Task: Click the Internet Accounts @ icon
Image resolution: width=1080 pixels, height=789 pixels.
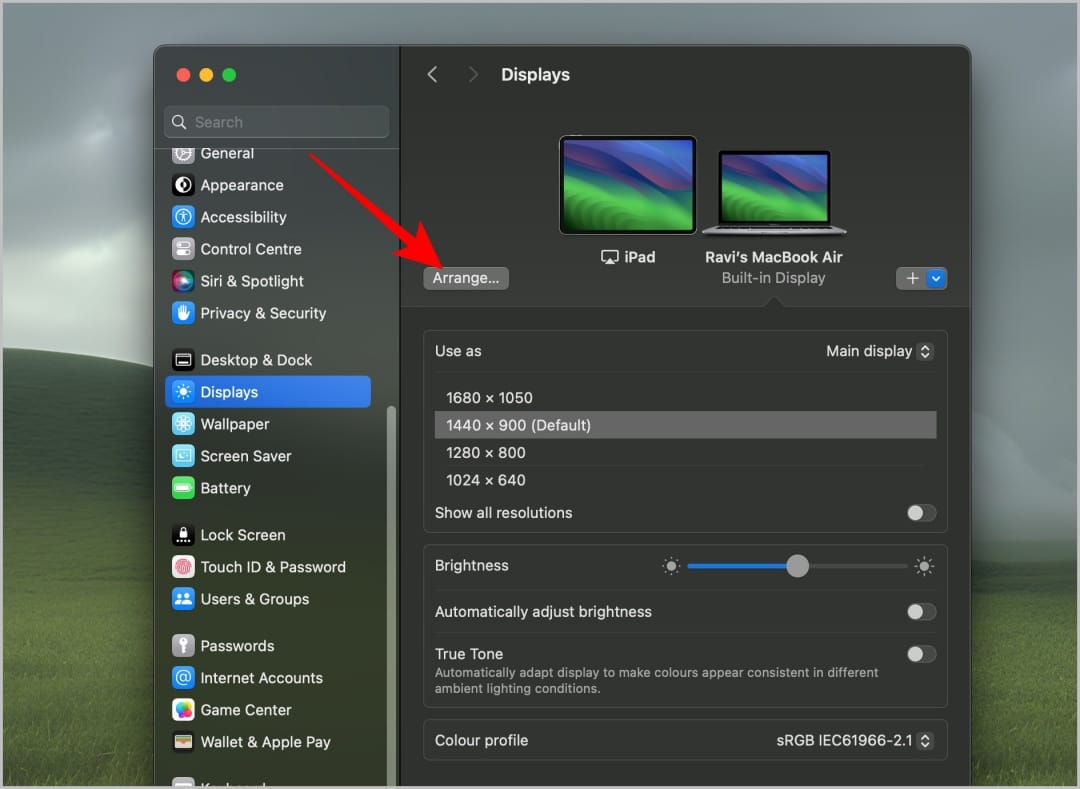Action: coord(183,677)
